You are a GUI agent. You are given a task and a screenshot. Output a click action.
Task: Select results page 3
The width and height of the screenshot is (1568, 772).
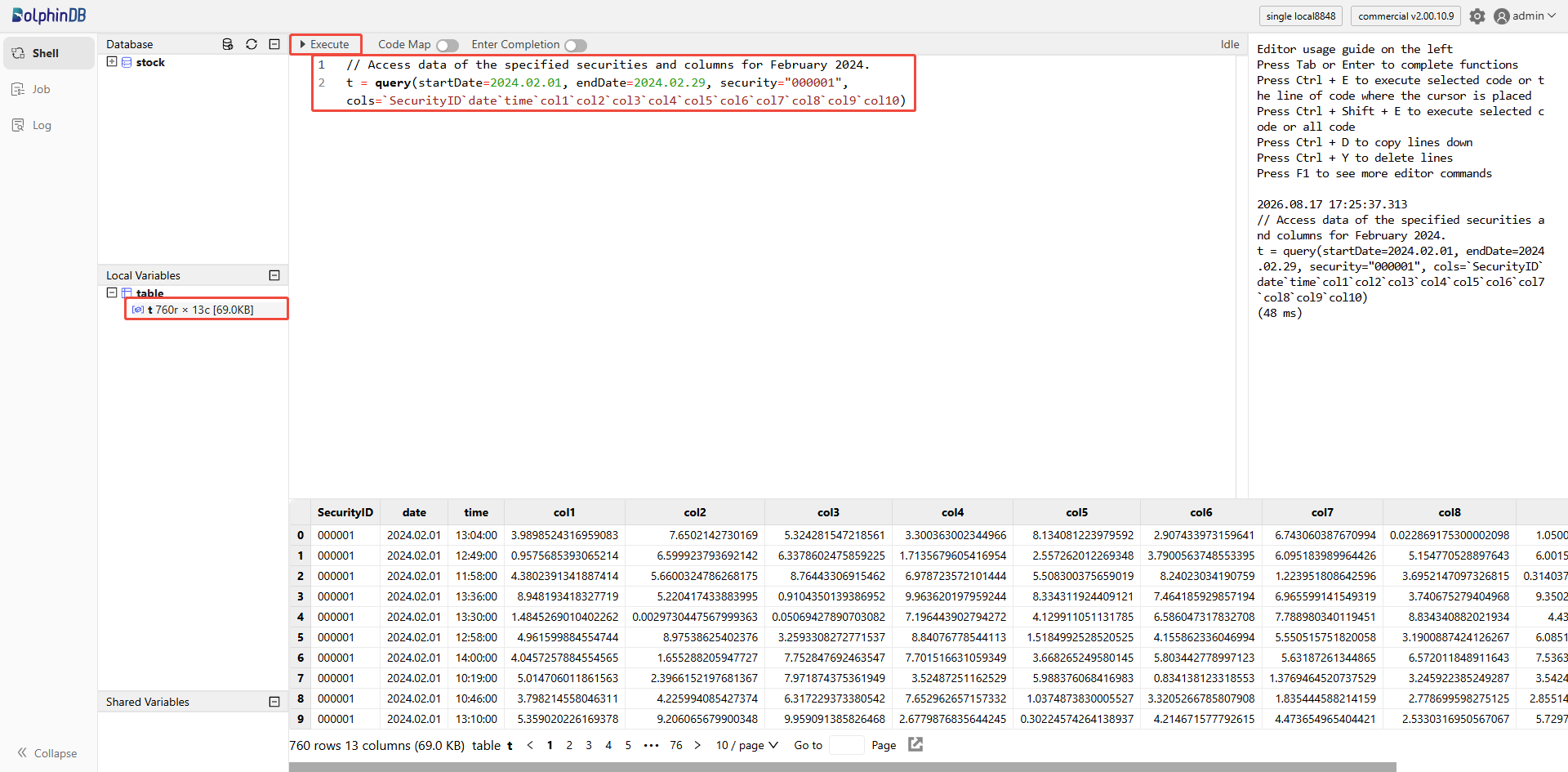click(589, 745)
